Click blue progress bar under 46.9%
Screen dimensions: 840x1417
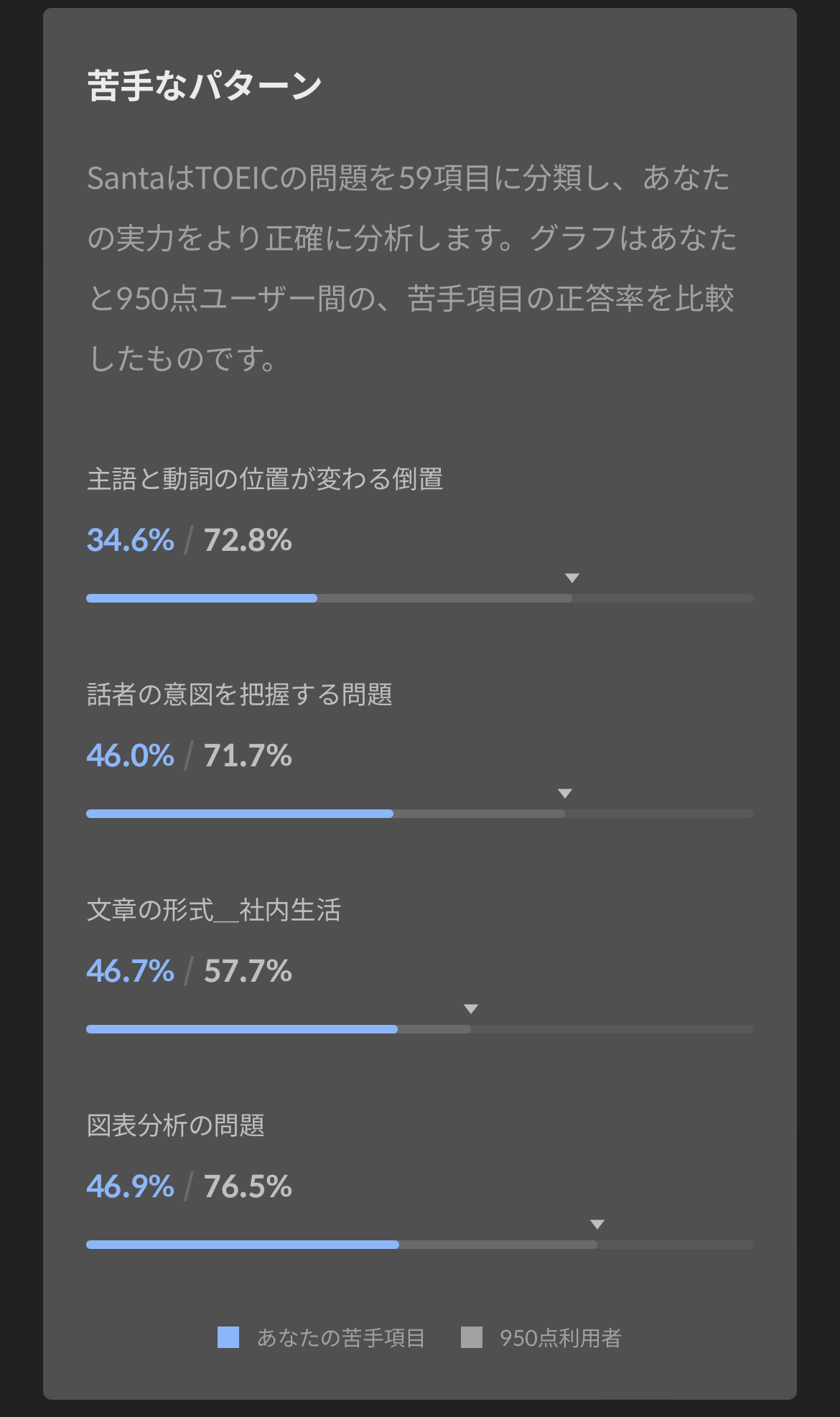pyautogui.click(x=243, y=1245)
